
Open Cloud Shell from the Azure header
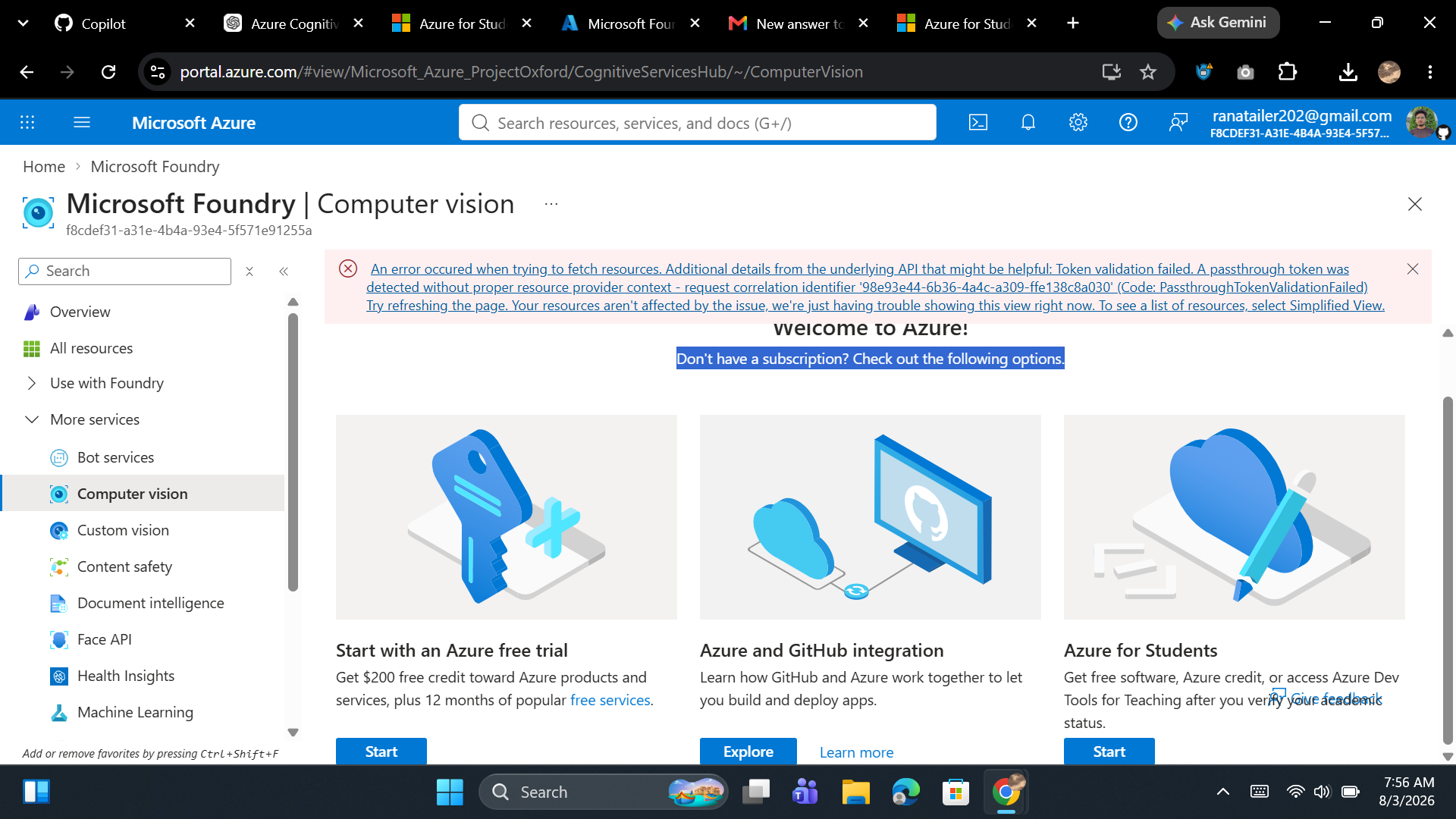(978, 123)
